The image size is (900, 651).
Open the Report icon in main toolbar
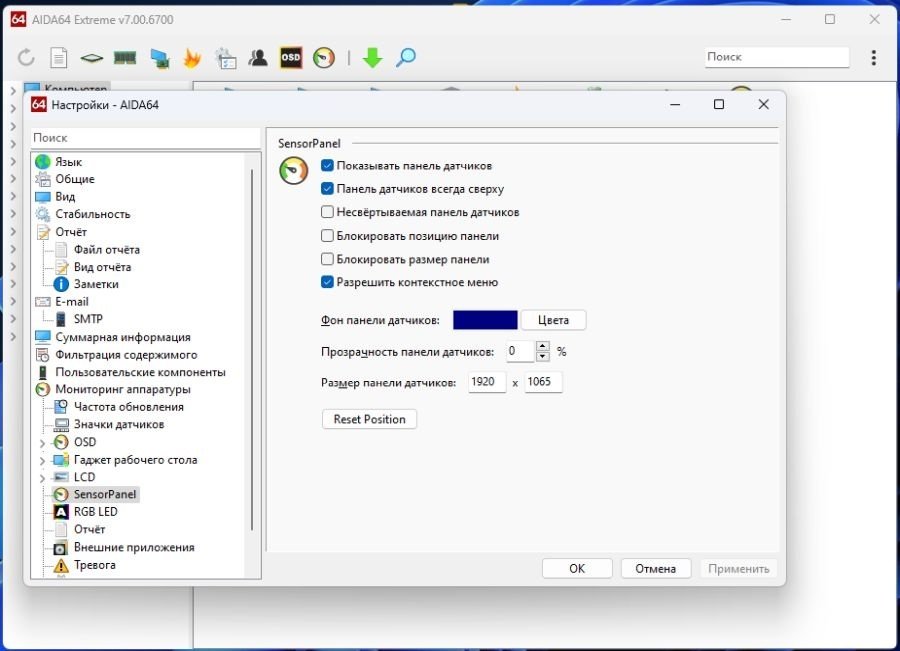coord(59,57)
